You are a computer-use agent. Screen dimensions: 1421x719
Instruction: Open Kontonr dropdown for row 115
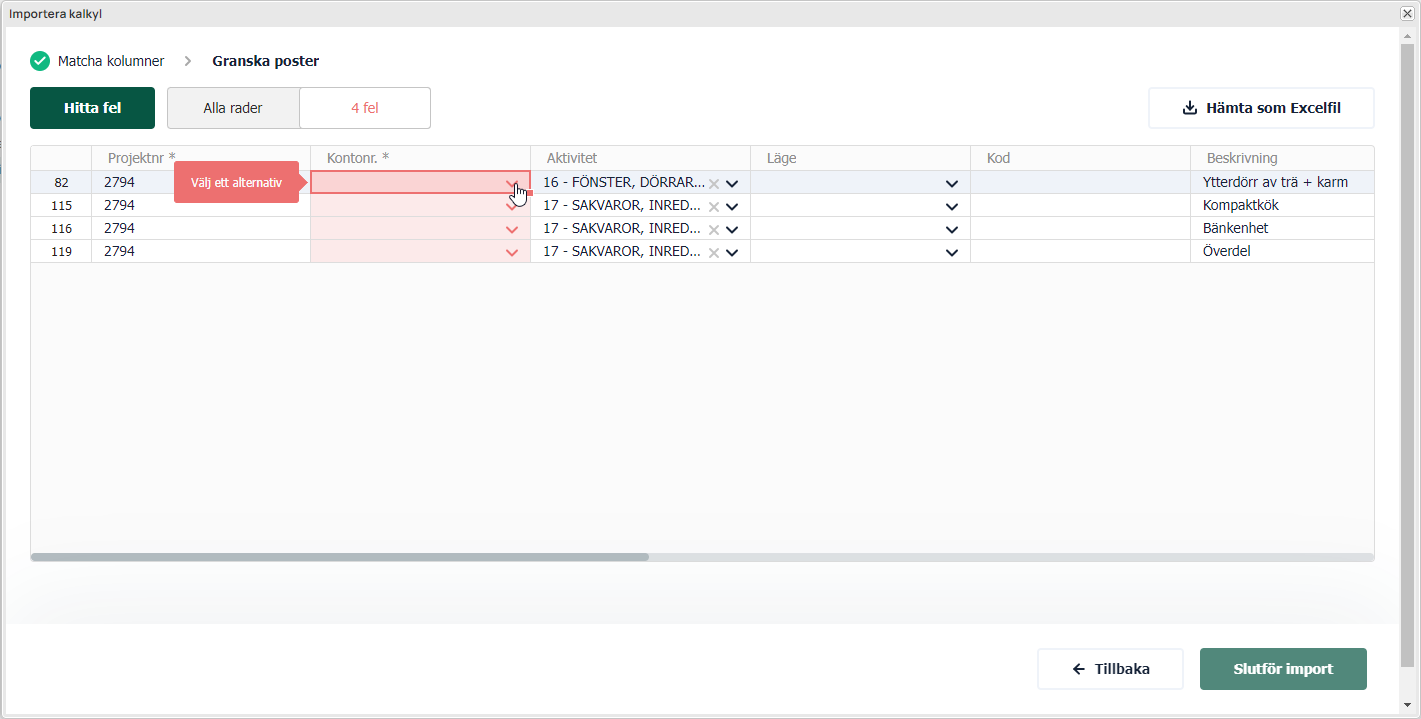point(512,206)
